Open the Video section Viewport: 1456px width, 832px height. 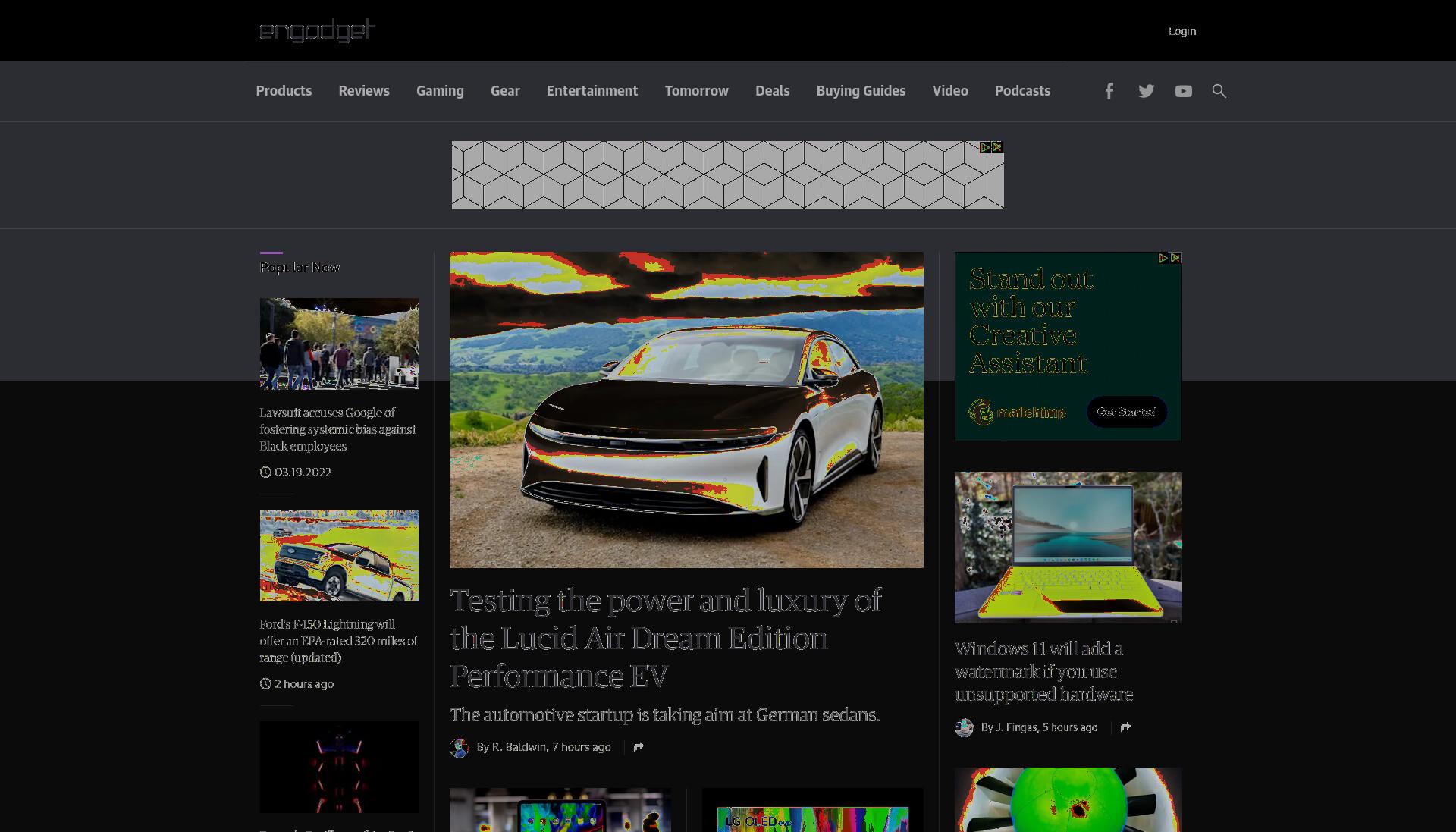950,91
